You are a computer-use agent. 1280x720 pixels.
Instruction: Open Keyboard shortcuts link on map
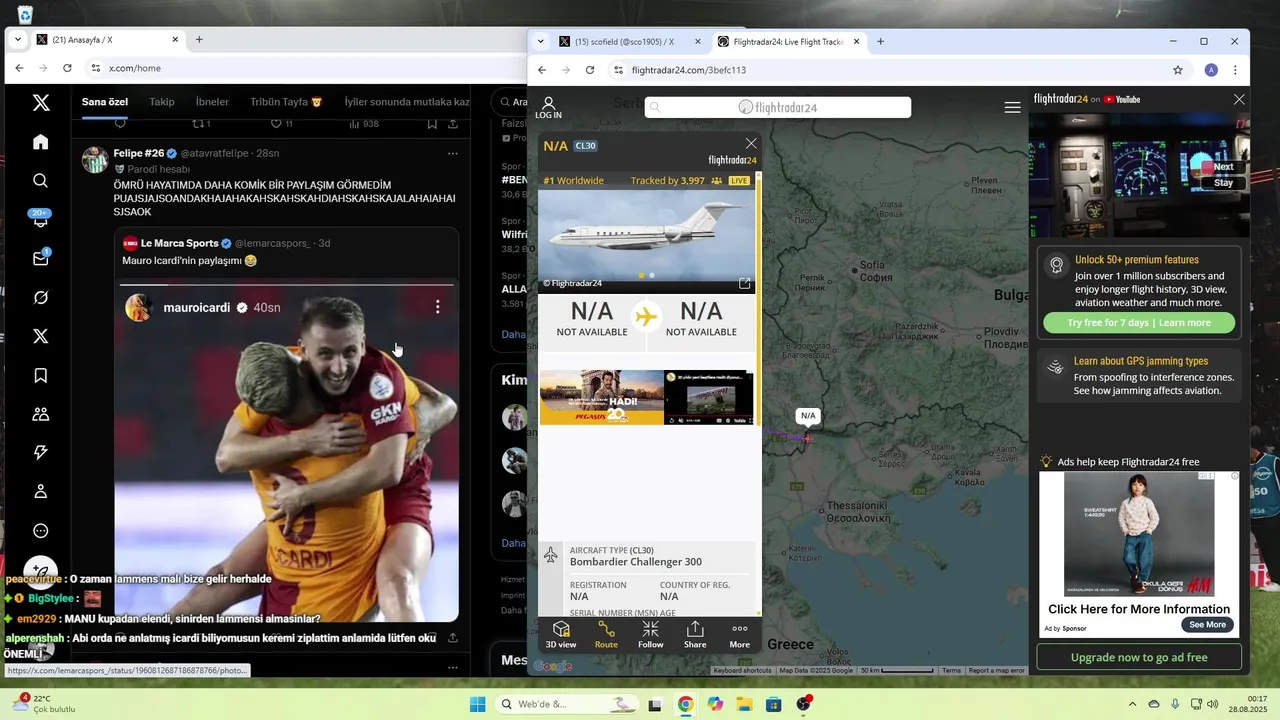742,670
